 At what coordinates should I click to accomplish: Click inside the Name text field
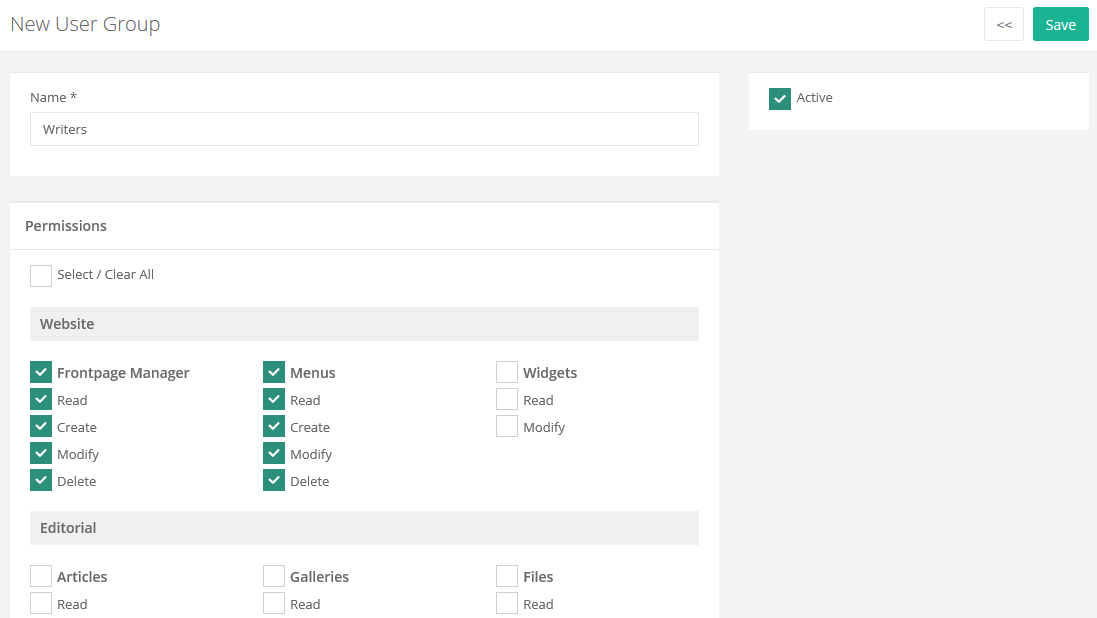(x=364, y=129)
